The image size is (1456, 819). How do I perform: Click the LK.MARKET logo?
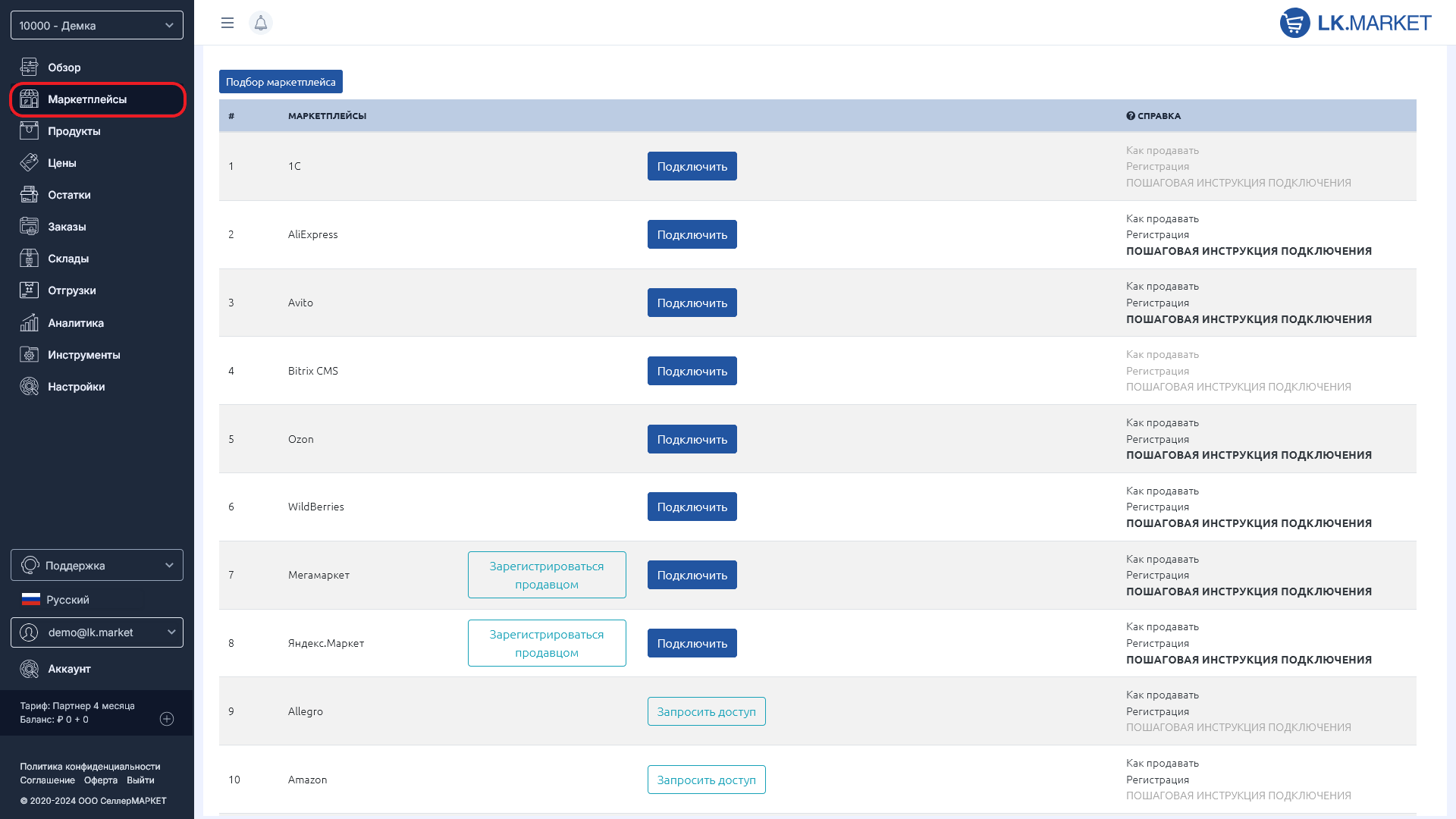point(1355,23)
